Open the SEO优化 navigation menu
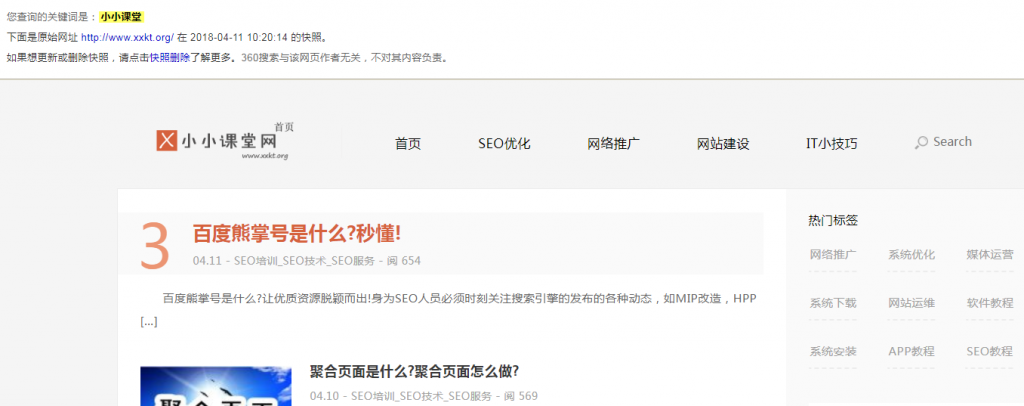 click(504, 144)
